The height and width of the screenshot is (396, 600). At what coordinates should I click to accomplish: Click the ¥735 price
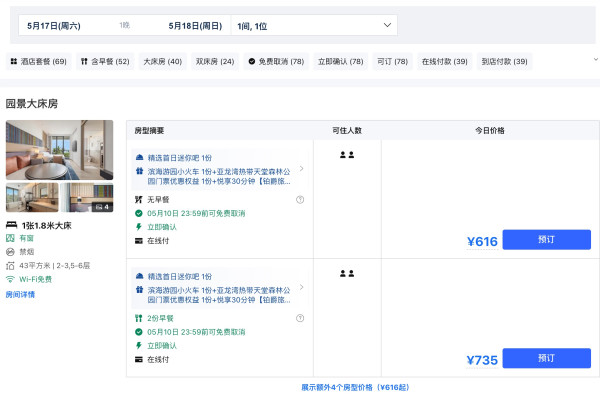pyautogui.click(x=482, y=360)
